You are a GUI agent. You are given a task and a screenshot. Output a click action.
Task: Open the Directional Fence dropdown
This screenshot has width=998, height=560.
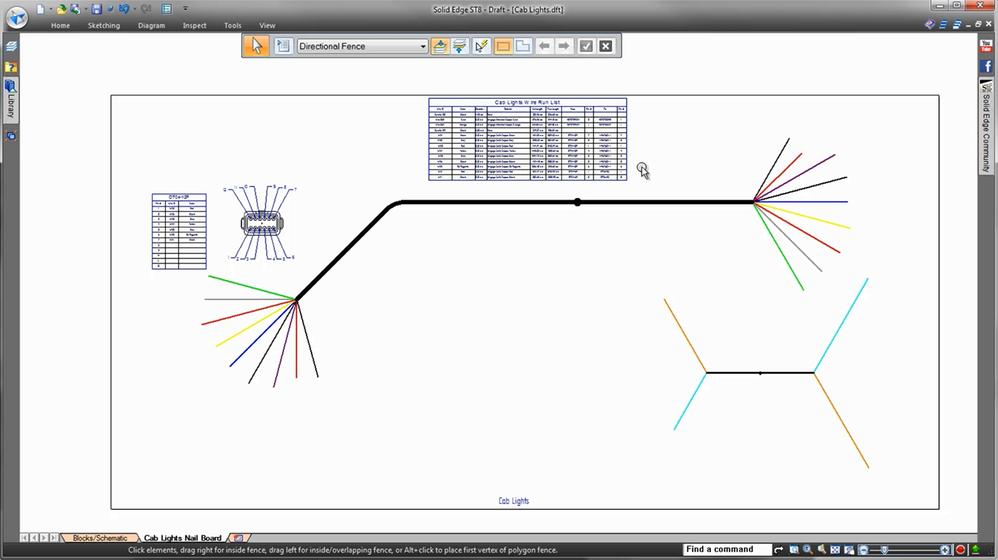coord(362,46)
